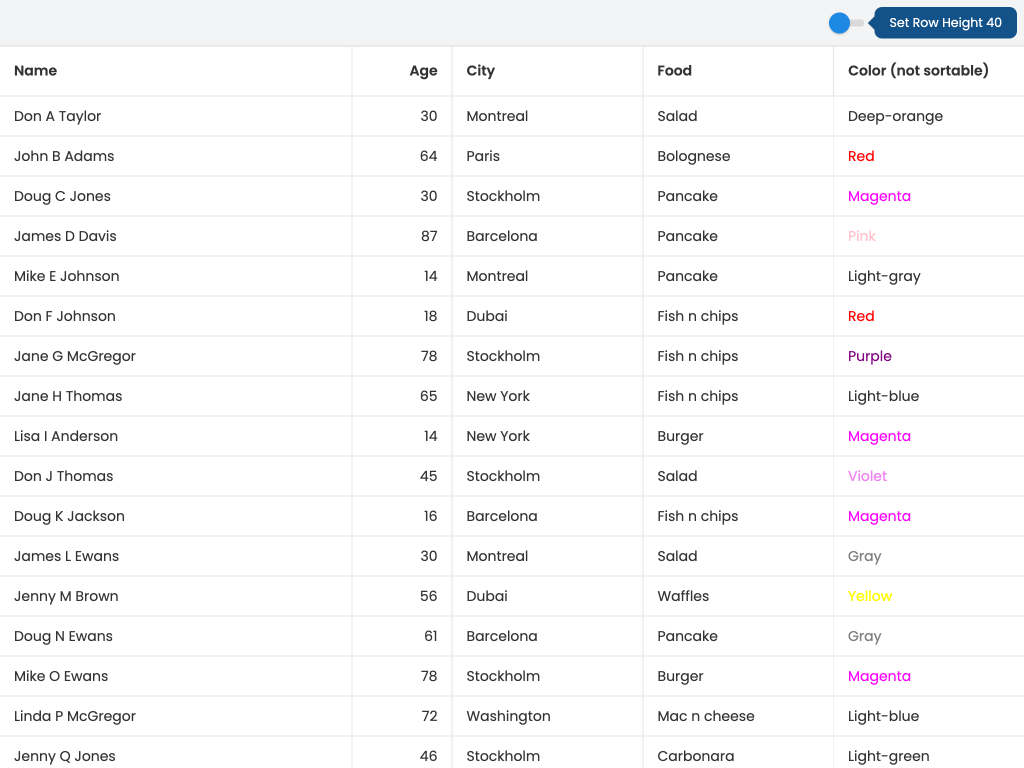The width and height of the screenshot is (1024, 768).
Task: Sort by the Age column header
Action: 423,71
